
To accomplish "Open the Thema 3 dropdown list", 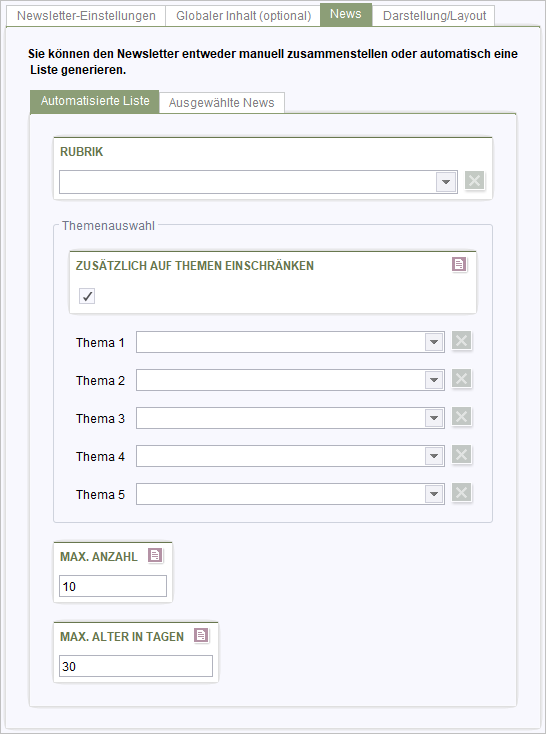I will coord(434,418).
